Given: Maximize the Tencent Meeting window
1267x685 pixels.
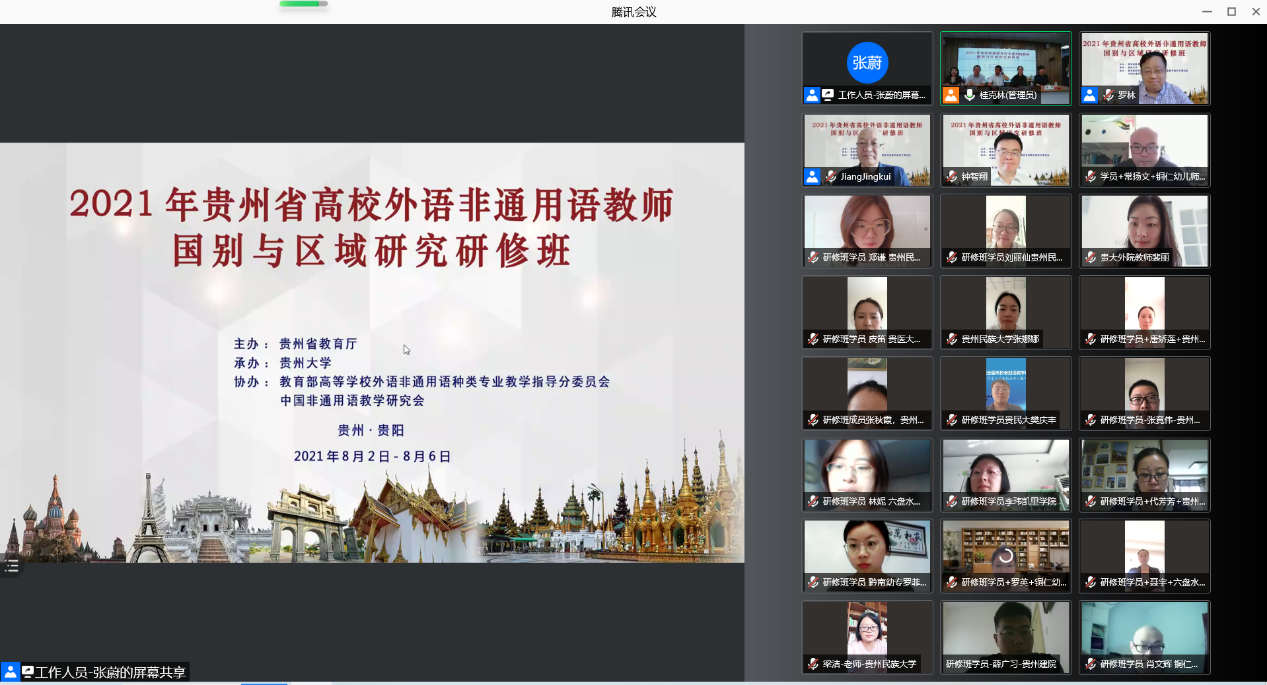Looking at the screenshot, I should click(x=1231, y=12).
